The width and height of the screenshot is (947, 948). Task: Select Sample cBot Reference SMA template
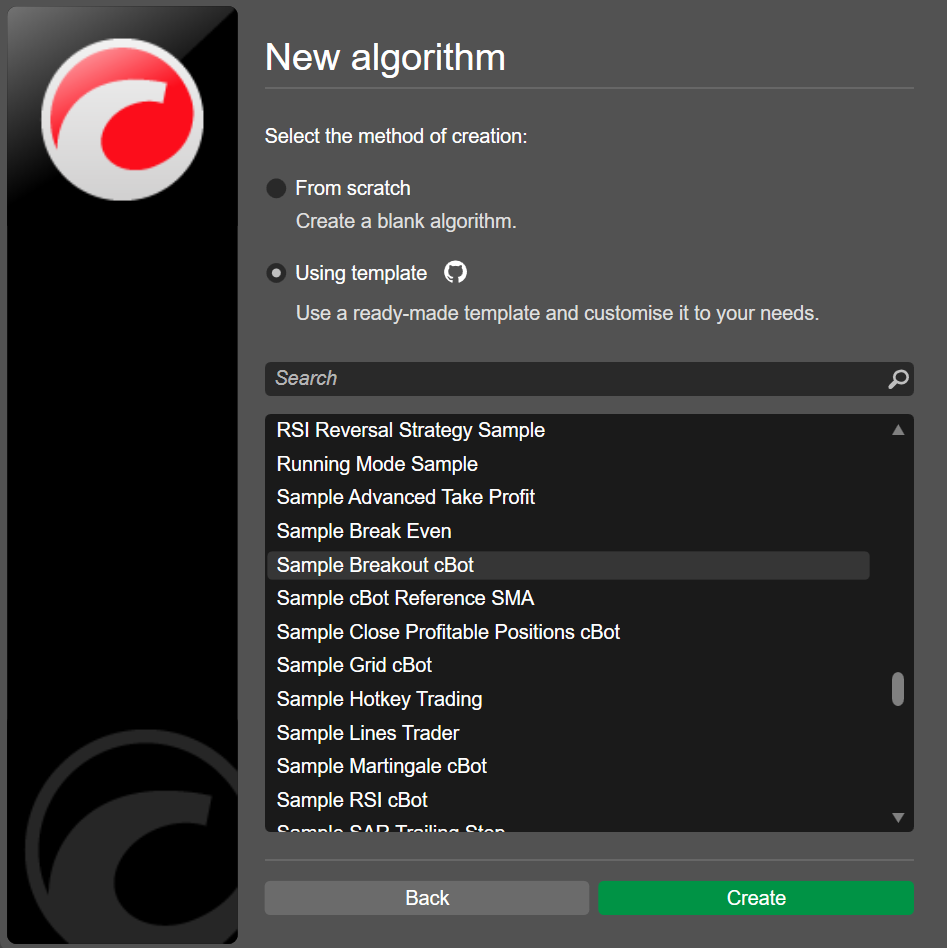(405, 598)
